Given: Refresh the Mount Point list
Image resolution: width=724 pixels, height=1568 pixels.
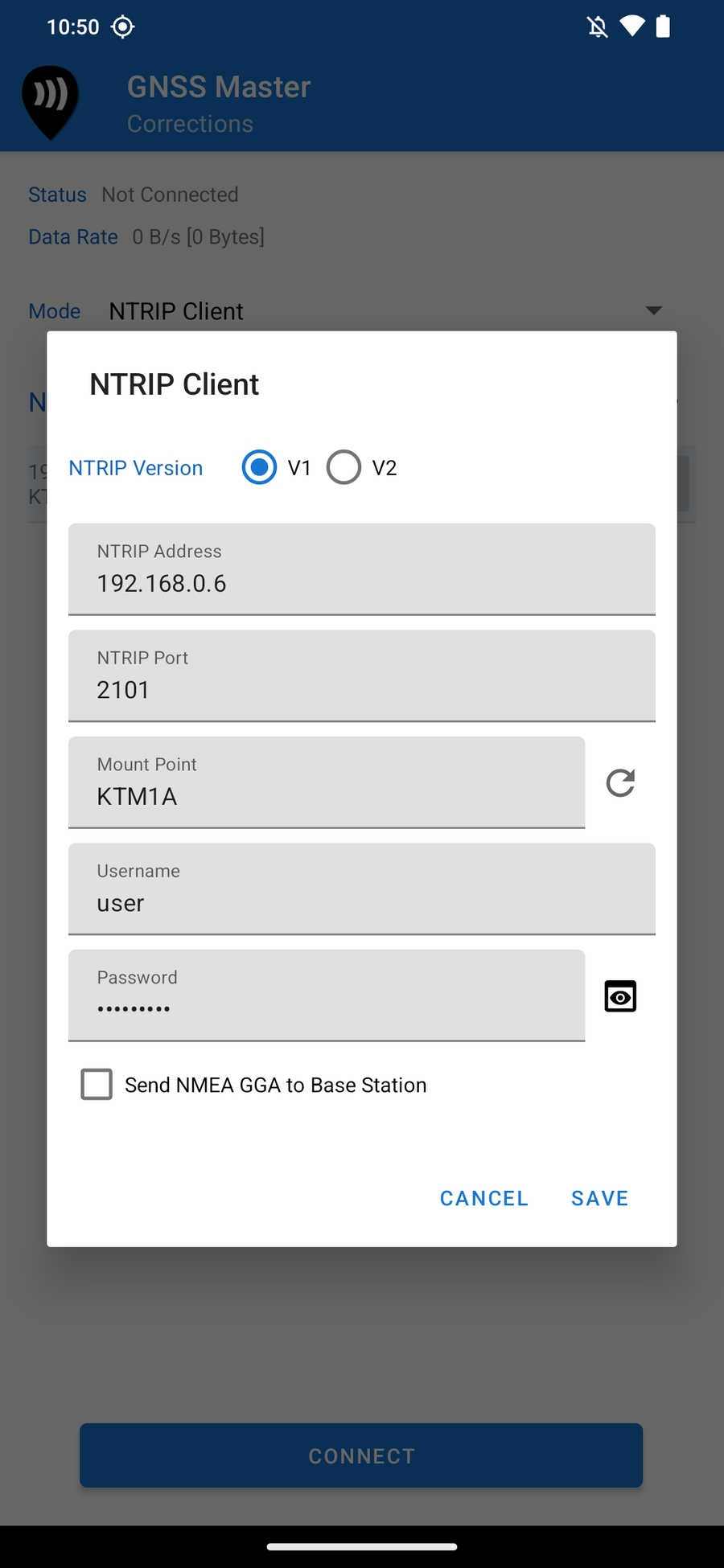Looking at the screenshot, I should click(620, 782).
